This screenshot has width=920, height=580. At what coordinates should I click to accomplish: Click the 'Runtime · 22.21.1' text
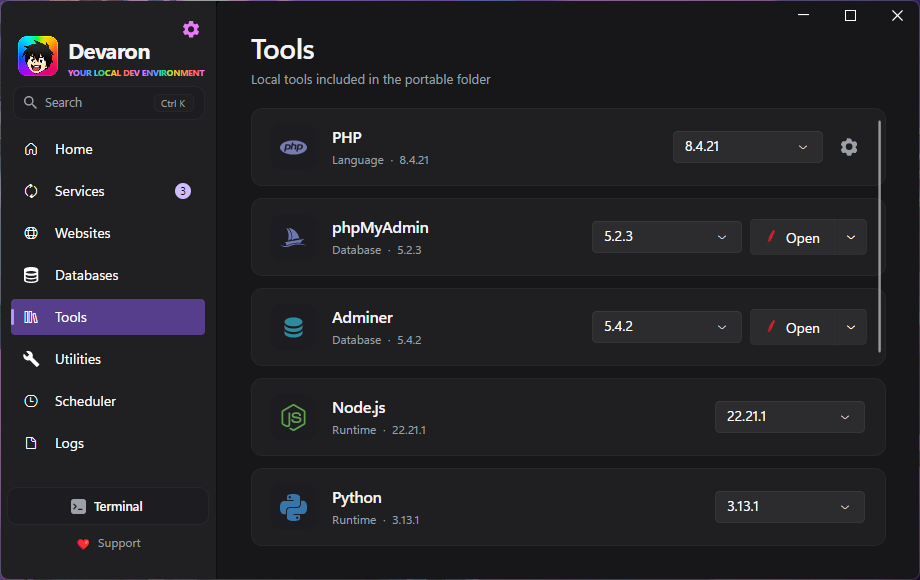tap(379, 430)
